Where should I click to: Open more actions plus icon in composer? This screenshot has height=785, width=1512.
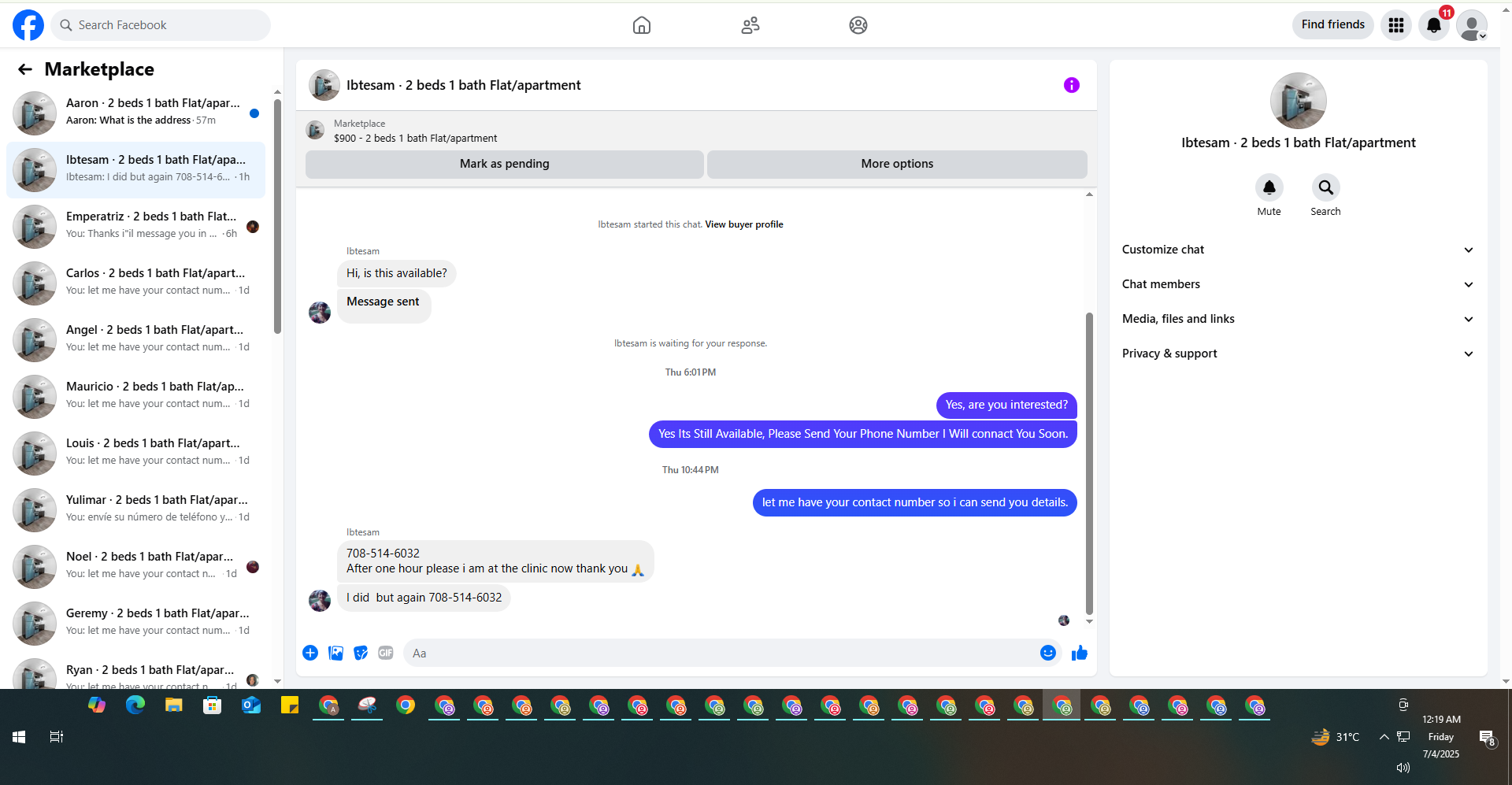pyautogui.click(x=310, y=653)
